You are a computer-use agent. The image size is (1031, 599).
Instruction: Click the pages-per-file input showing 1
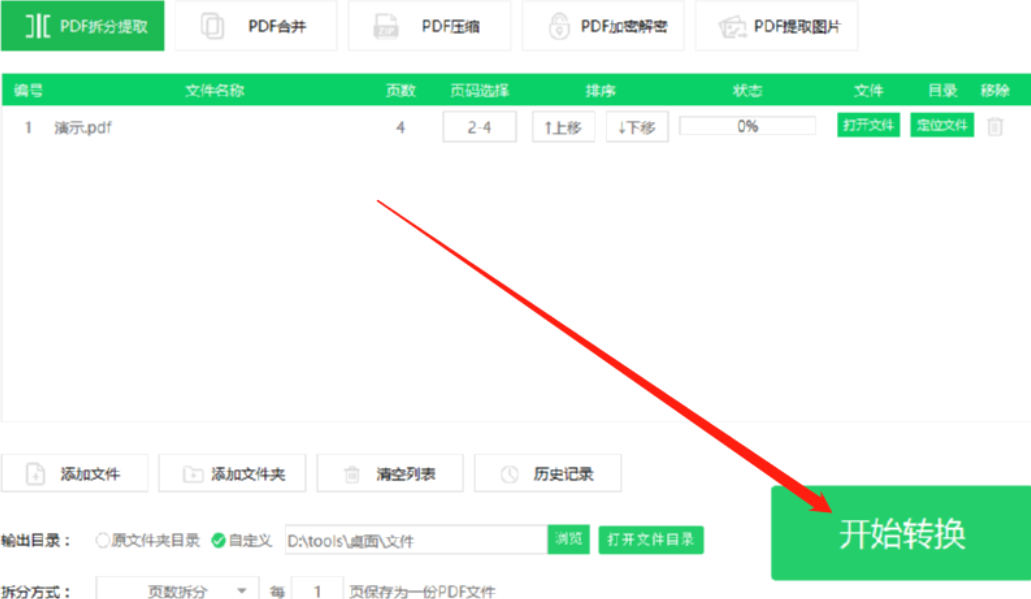tap(318, 591)
